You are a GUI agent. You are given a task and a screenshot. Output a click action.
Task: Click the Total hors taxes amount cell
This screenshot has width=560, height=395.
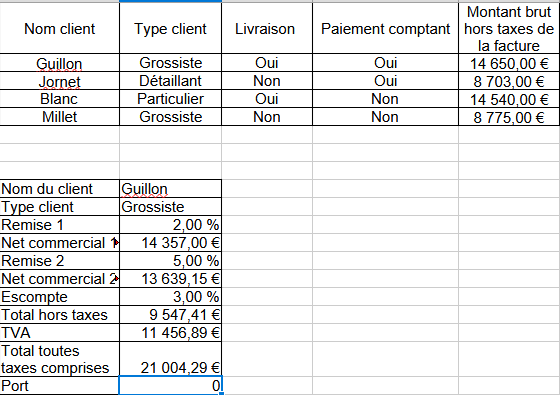pos(170,315)
